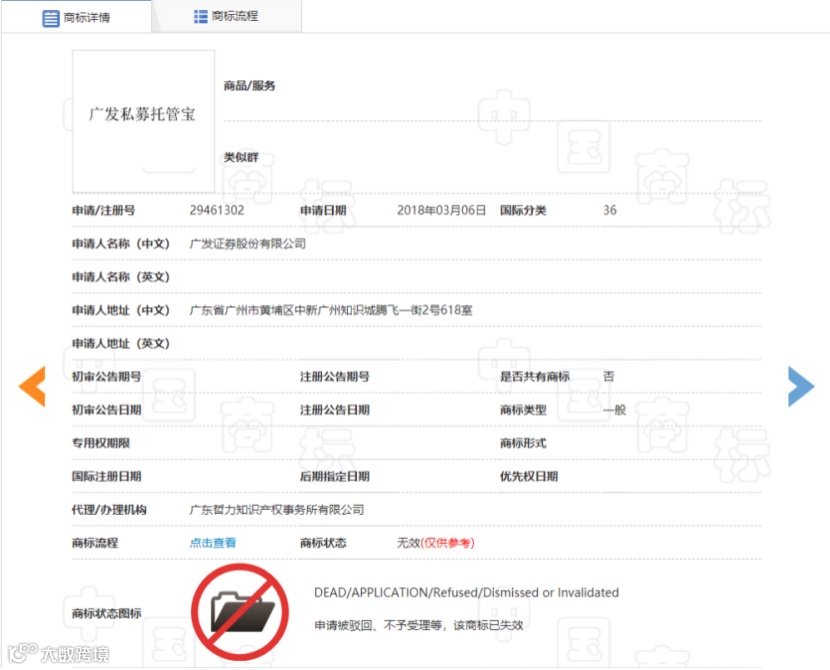
Task: Select the shared-trademark value 否
Action: click(609, 376)
